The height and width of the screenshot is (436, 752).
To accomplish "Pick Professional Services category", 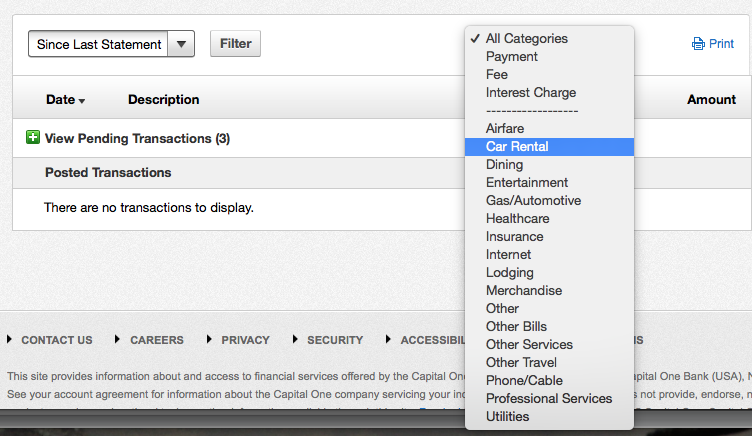I will [x=549, y=399].
